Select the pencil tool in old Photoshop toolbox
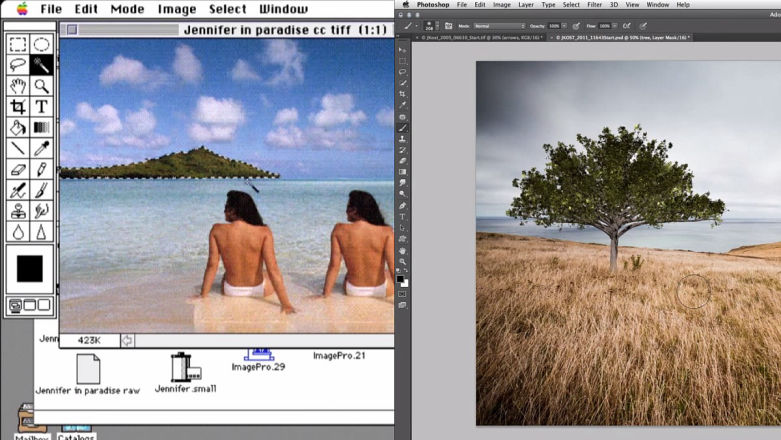This screenshot has width=781, height=440. tap(41, 169)
